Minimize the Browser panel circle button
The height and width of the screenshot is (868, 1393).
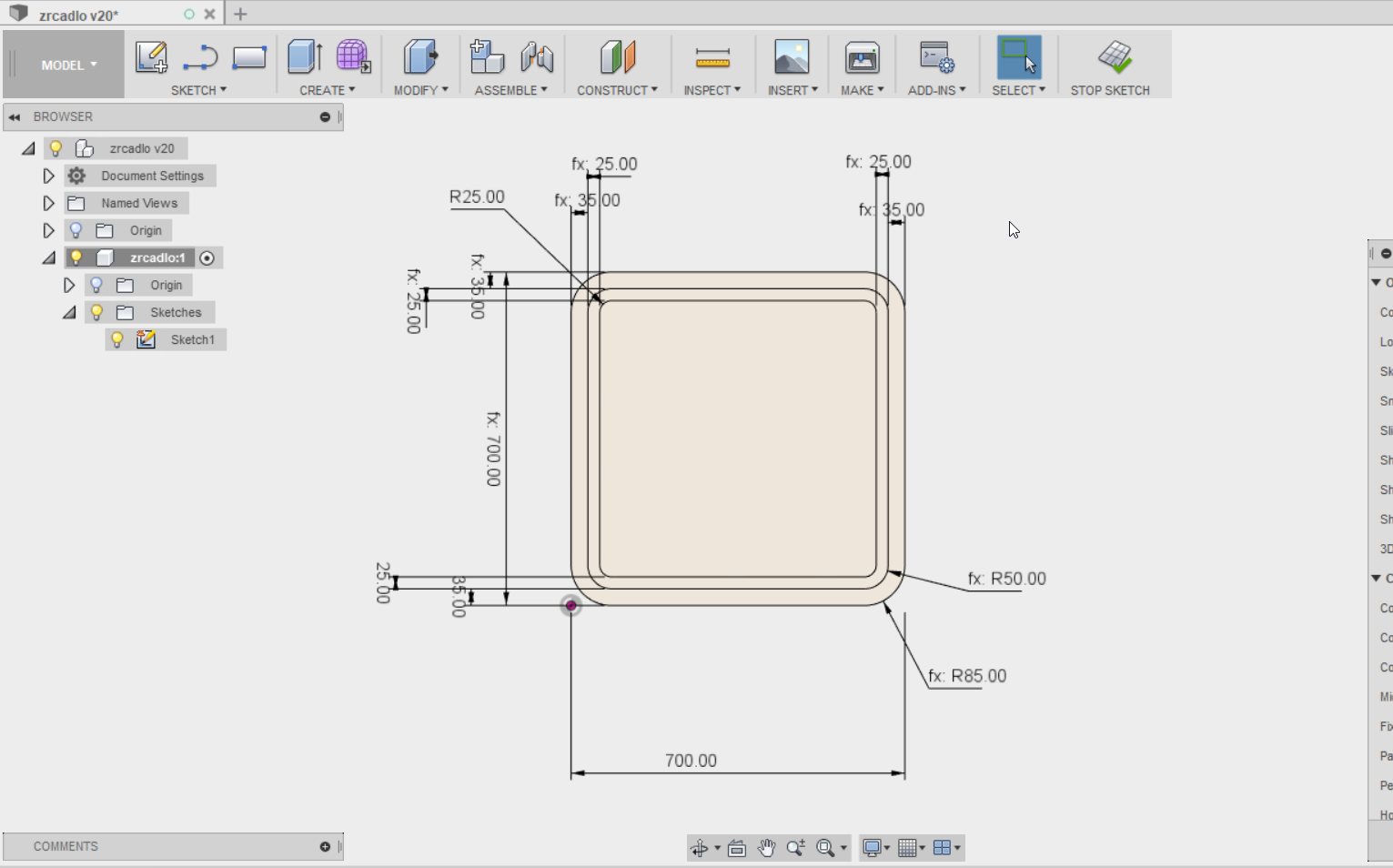pos(325,116)
